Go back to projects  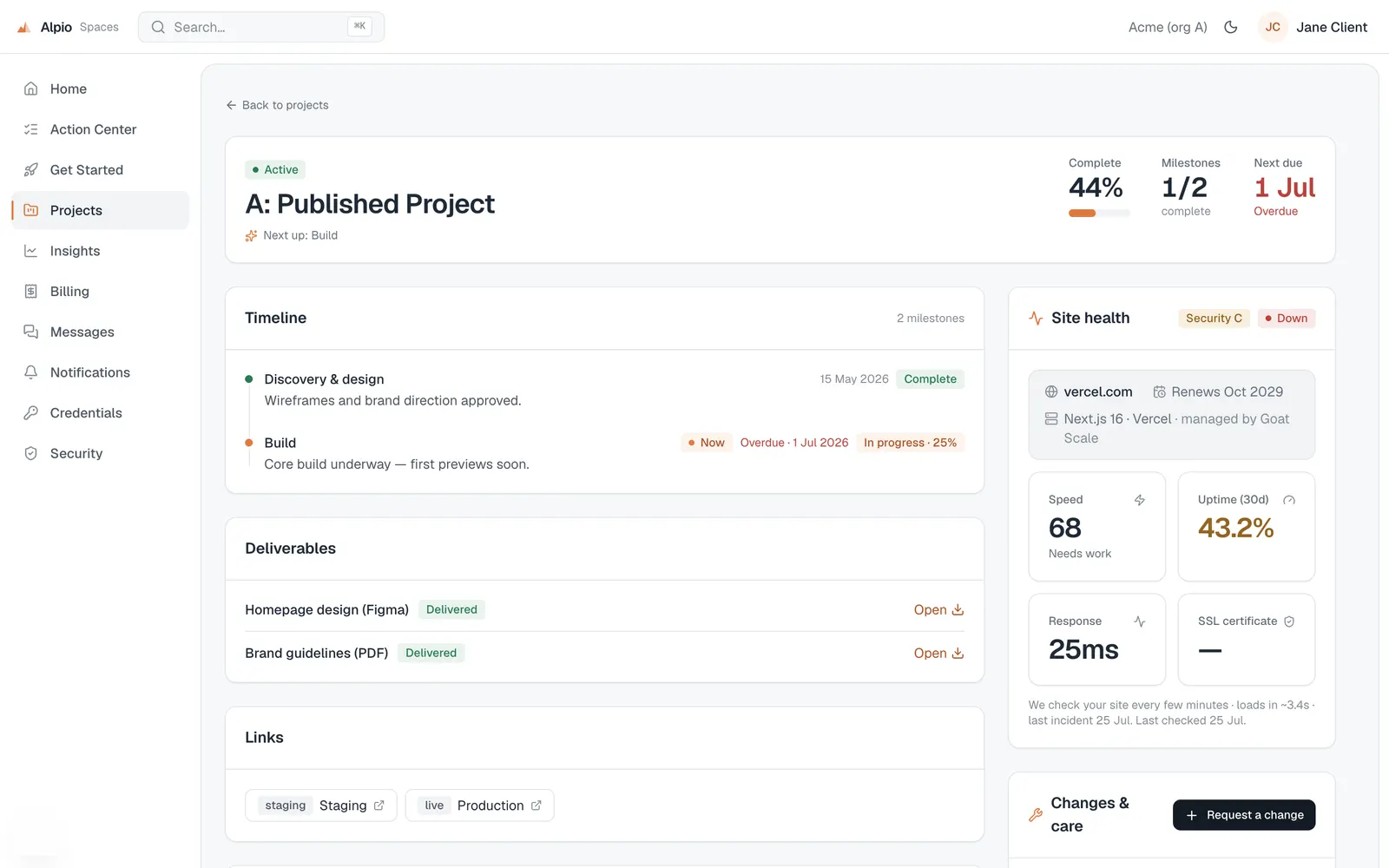pos(277,105)
